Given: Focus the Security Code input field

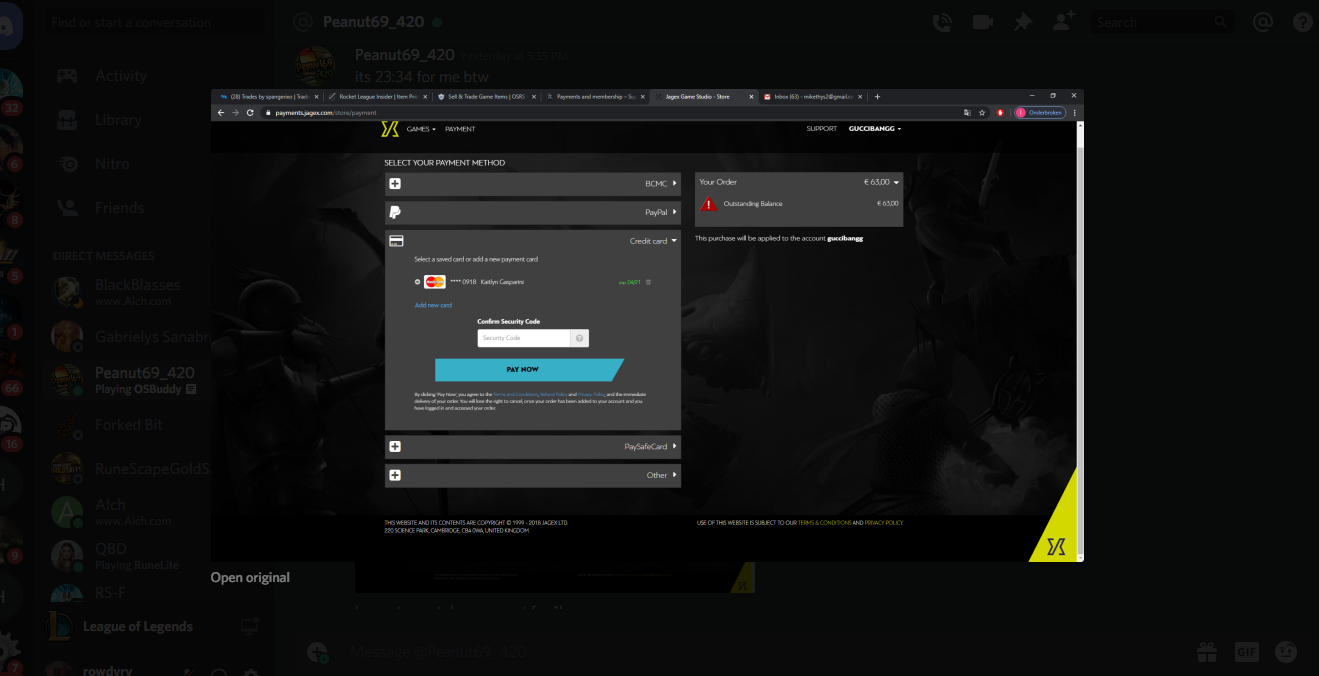Looking at the screenshot, I should (523, 338).
